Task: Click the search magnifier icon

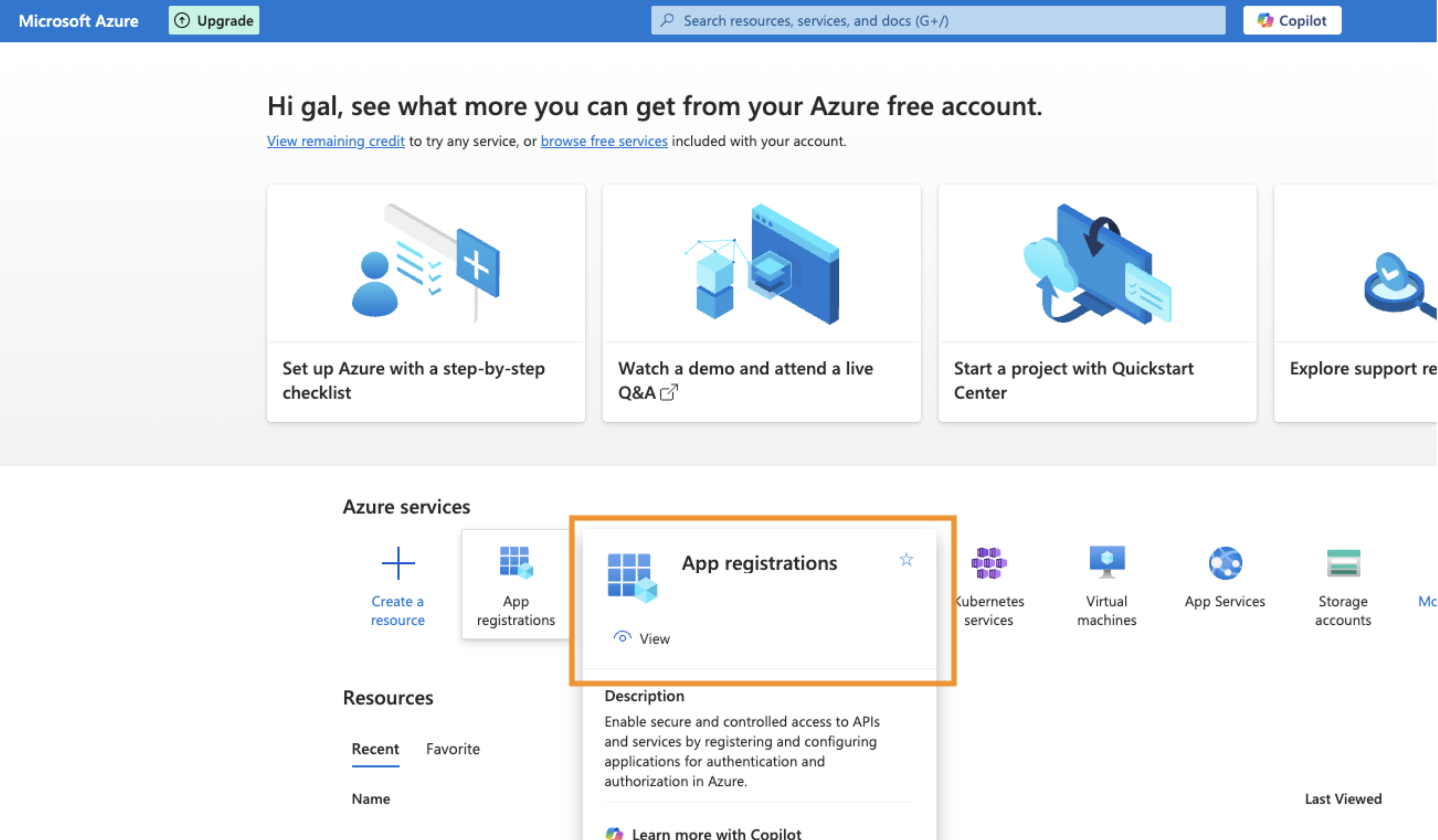Action: 666,20
